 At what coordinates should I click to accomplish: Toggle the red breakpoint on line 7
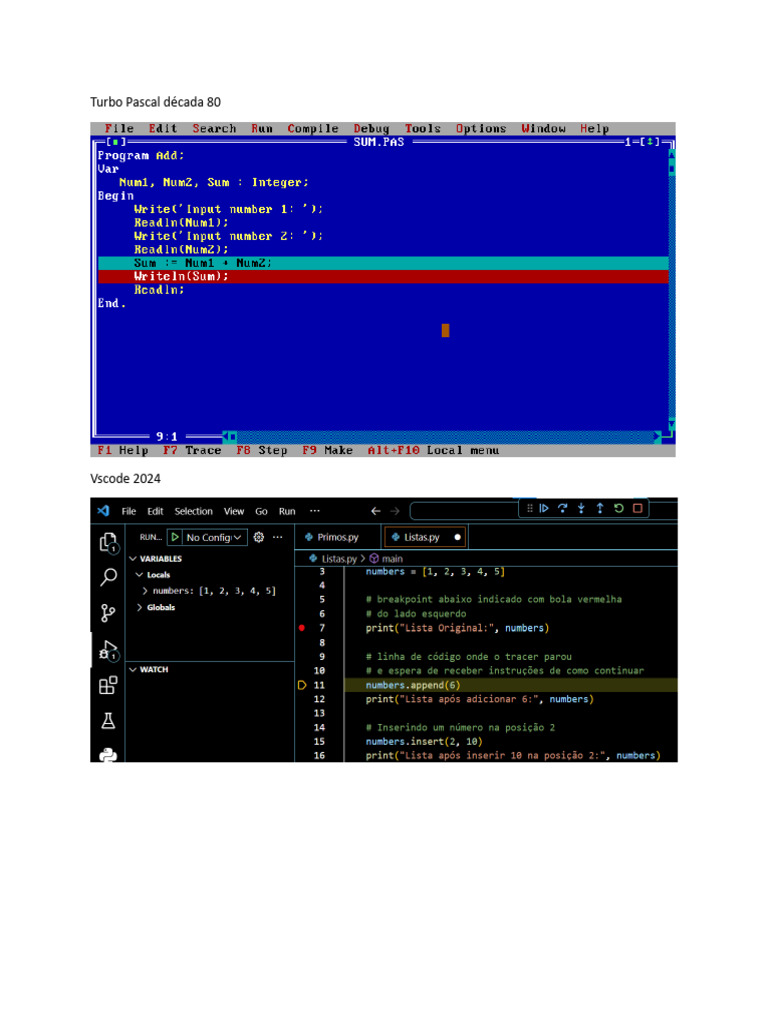tap(302, 628)
